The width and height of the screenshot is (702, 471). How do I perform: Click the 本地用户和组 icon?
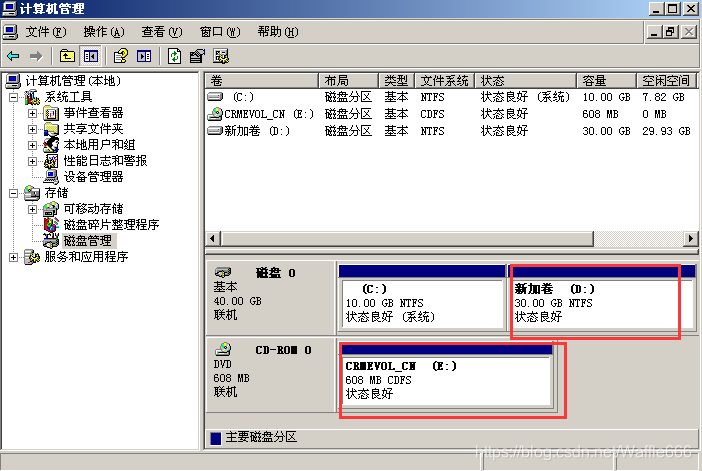click(51, 145)
